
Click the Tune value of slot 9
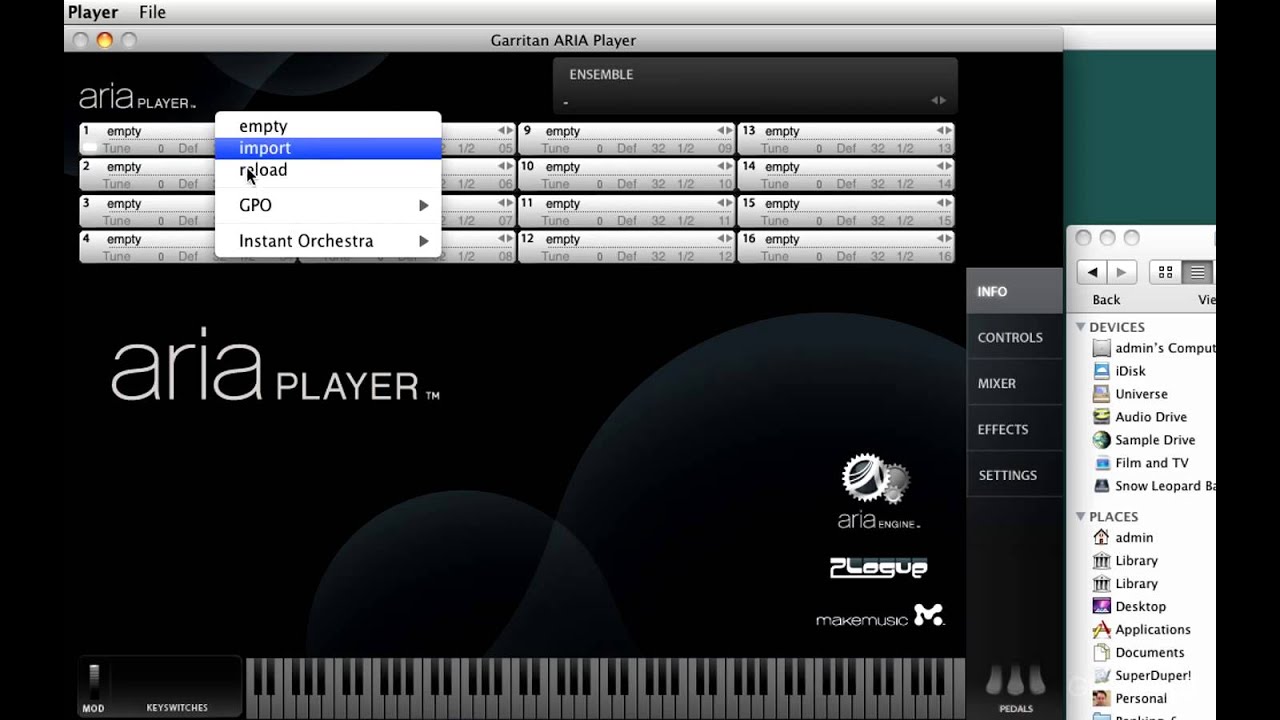pos(599,148)
